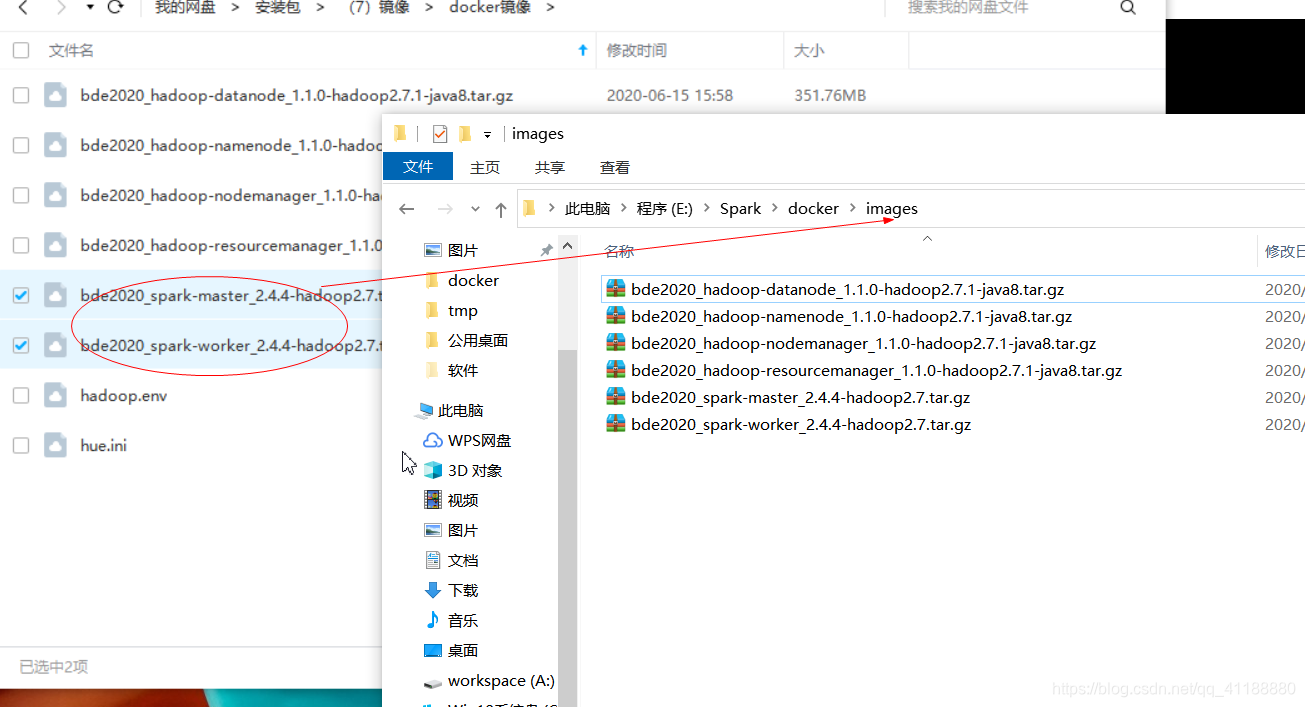This screenshot has height=707, width=1305.
Task: Check the hadoop.env checkbox in cloud drive
Action: (x=21, y=395)
